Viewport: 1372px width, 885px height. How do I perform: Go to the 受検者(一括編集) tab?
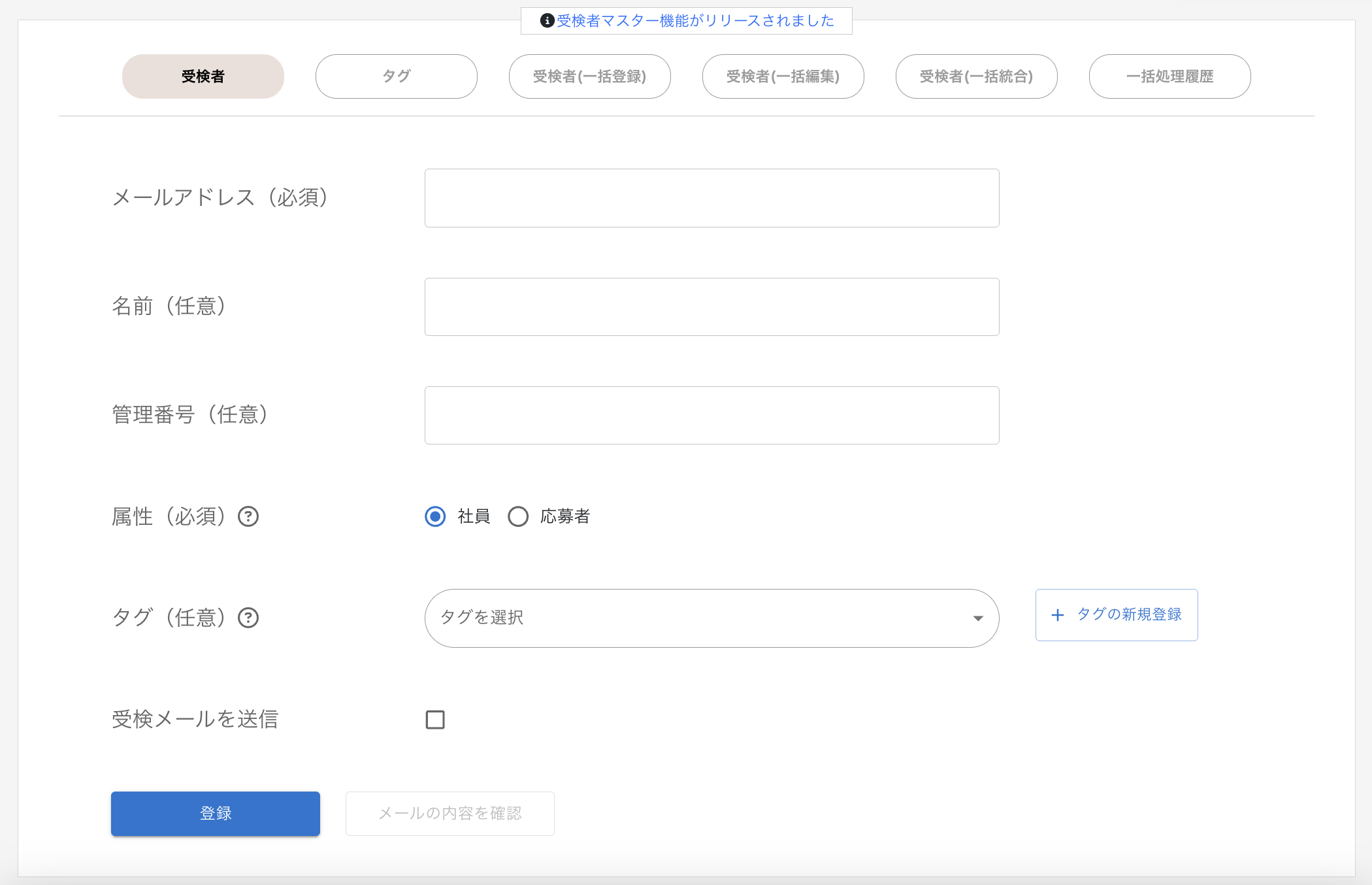(x=783, y=76)
